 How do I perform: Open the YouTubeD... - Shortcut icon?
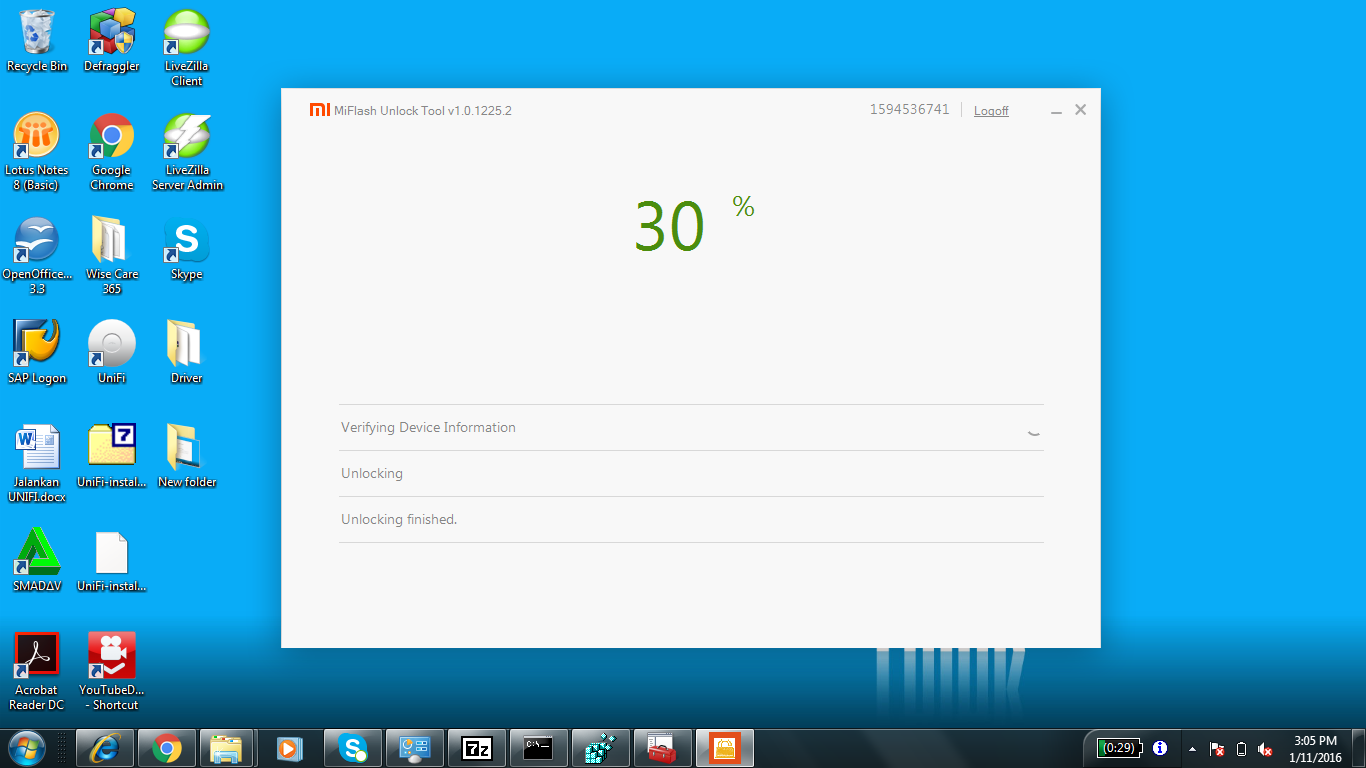click(111, 672)
